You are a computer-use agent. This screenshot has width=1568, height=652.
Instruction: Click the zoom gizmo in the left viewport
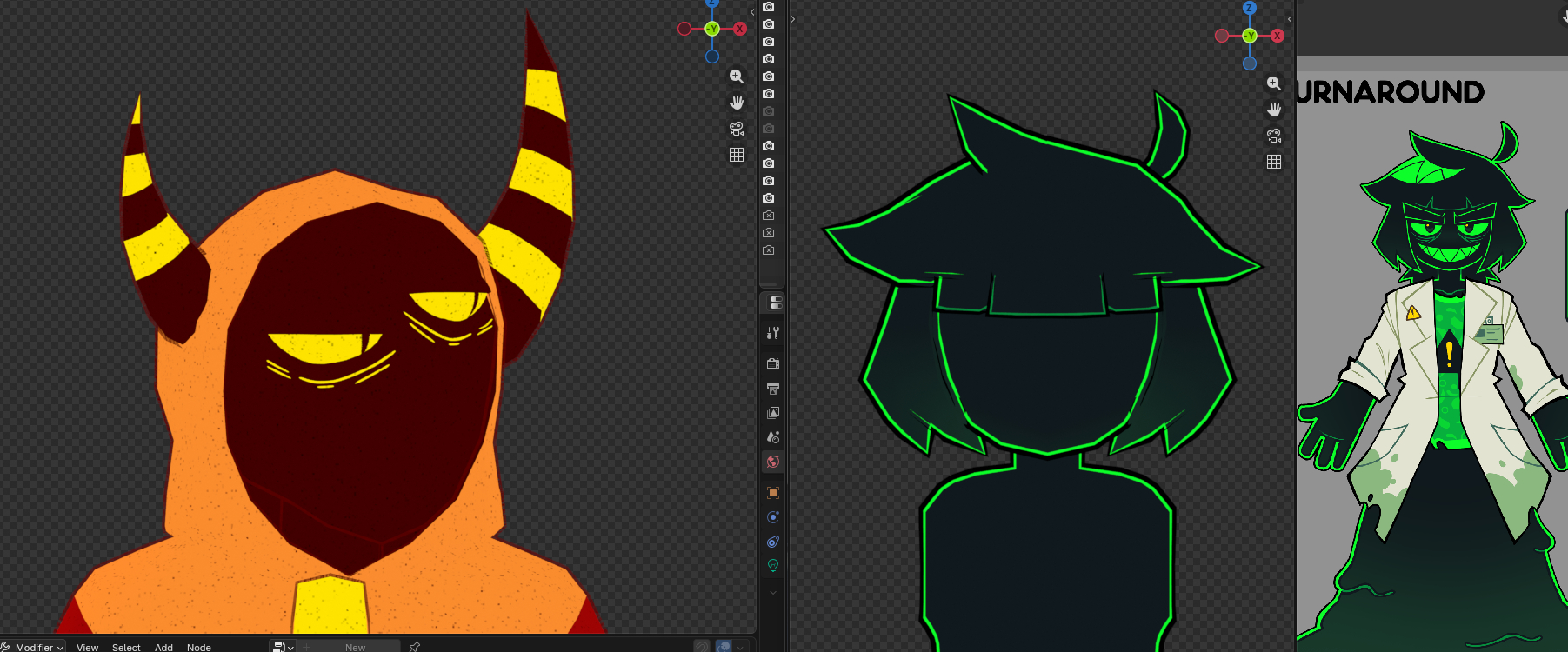click(x=737, y=77)
